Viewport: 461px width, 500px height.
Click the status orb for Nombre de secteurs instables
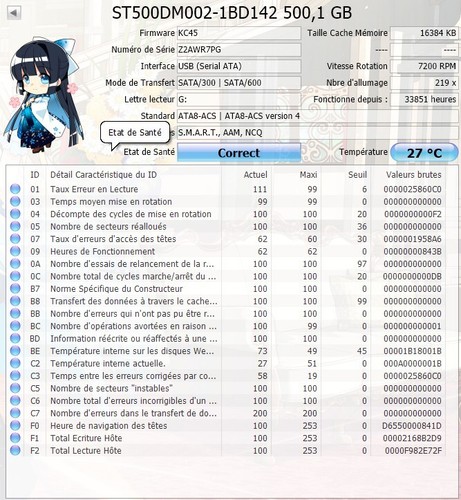coord(15,388)
